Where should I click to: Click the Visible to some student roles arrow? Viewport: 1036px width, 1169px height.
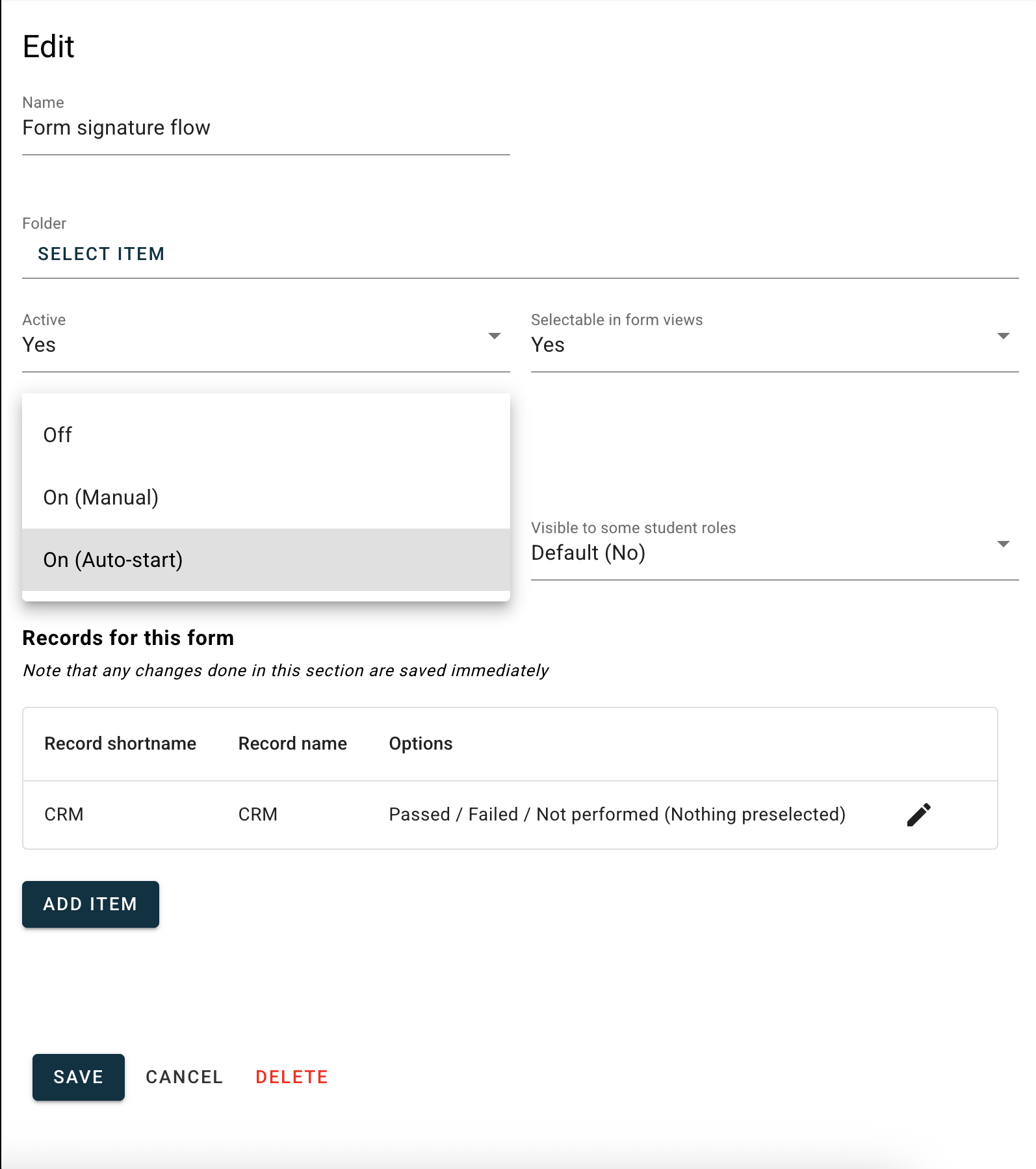click(1003, 544)
